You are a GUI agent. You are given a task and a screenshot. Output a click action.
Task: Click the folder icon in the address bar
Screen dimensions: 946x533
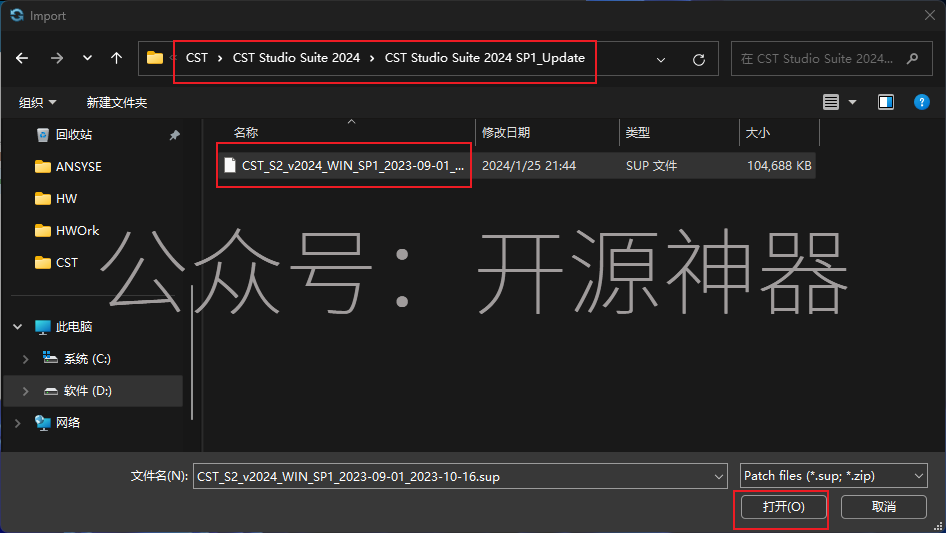click(155, 58)
